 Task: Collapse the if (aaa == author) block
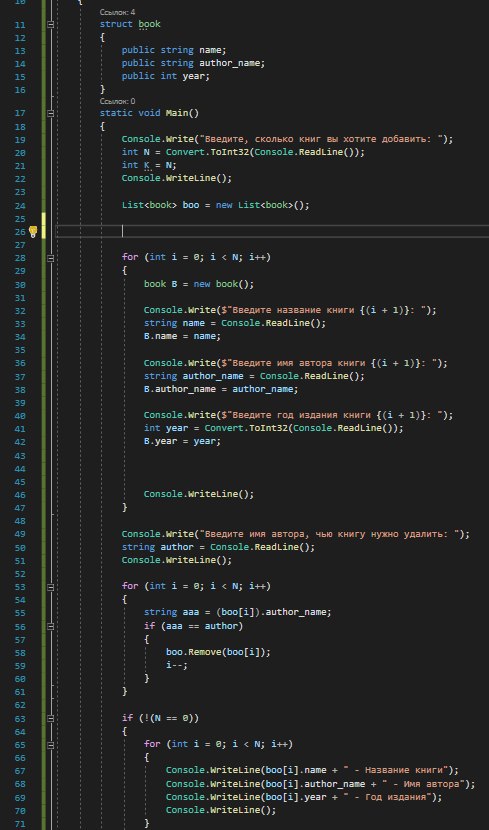(x=51, y=627)
